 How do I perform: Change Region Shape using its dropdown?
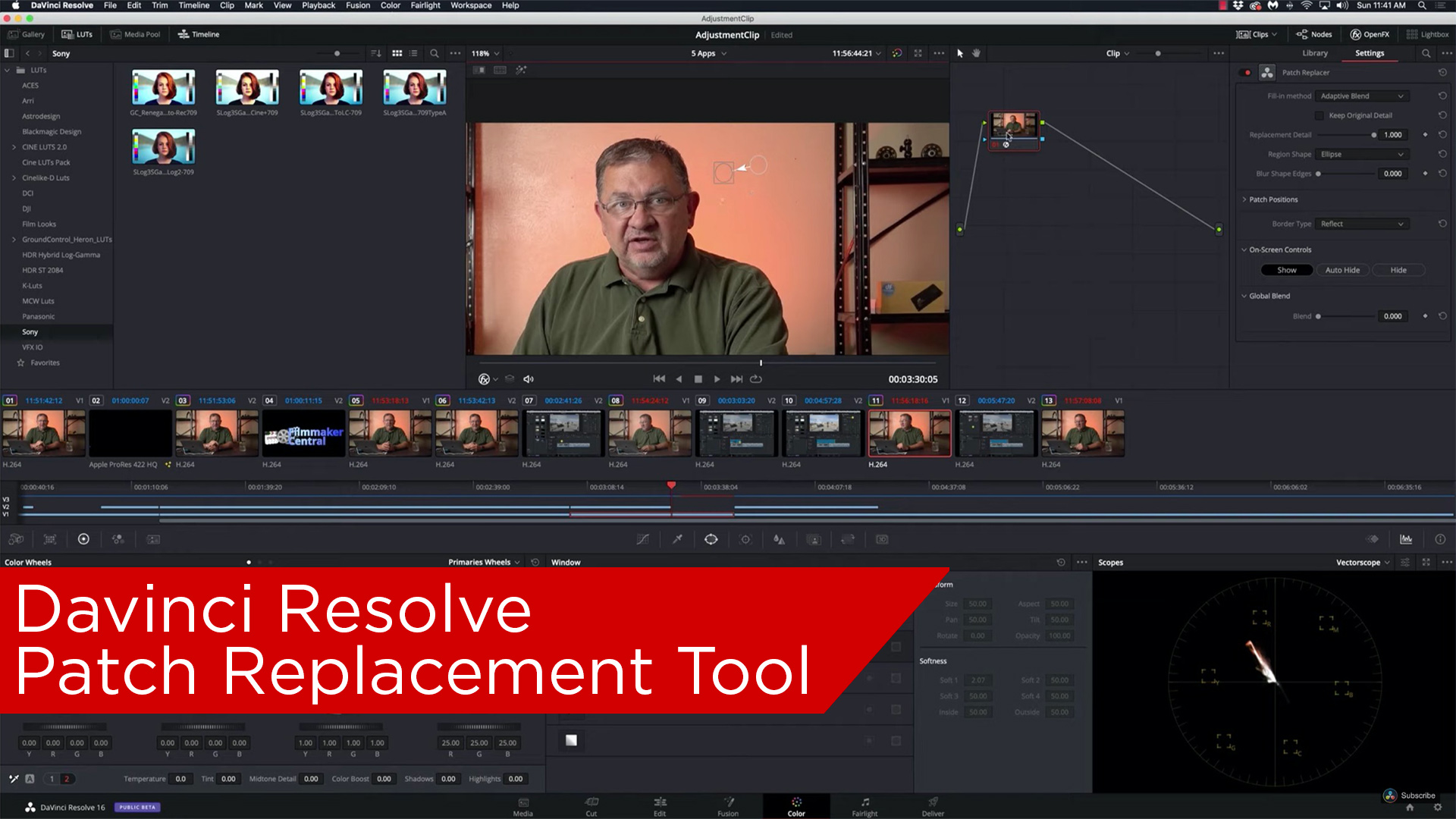tap(1361, 154)
